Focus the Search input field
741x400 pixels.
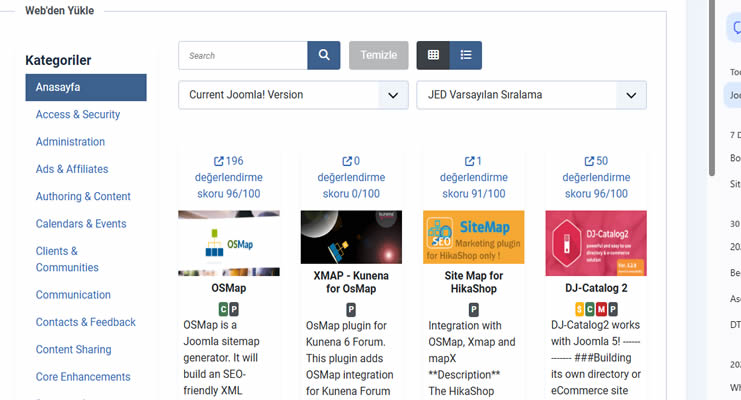[x=243, y=55]
